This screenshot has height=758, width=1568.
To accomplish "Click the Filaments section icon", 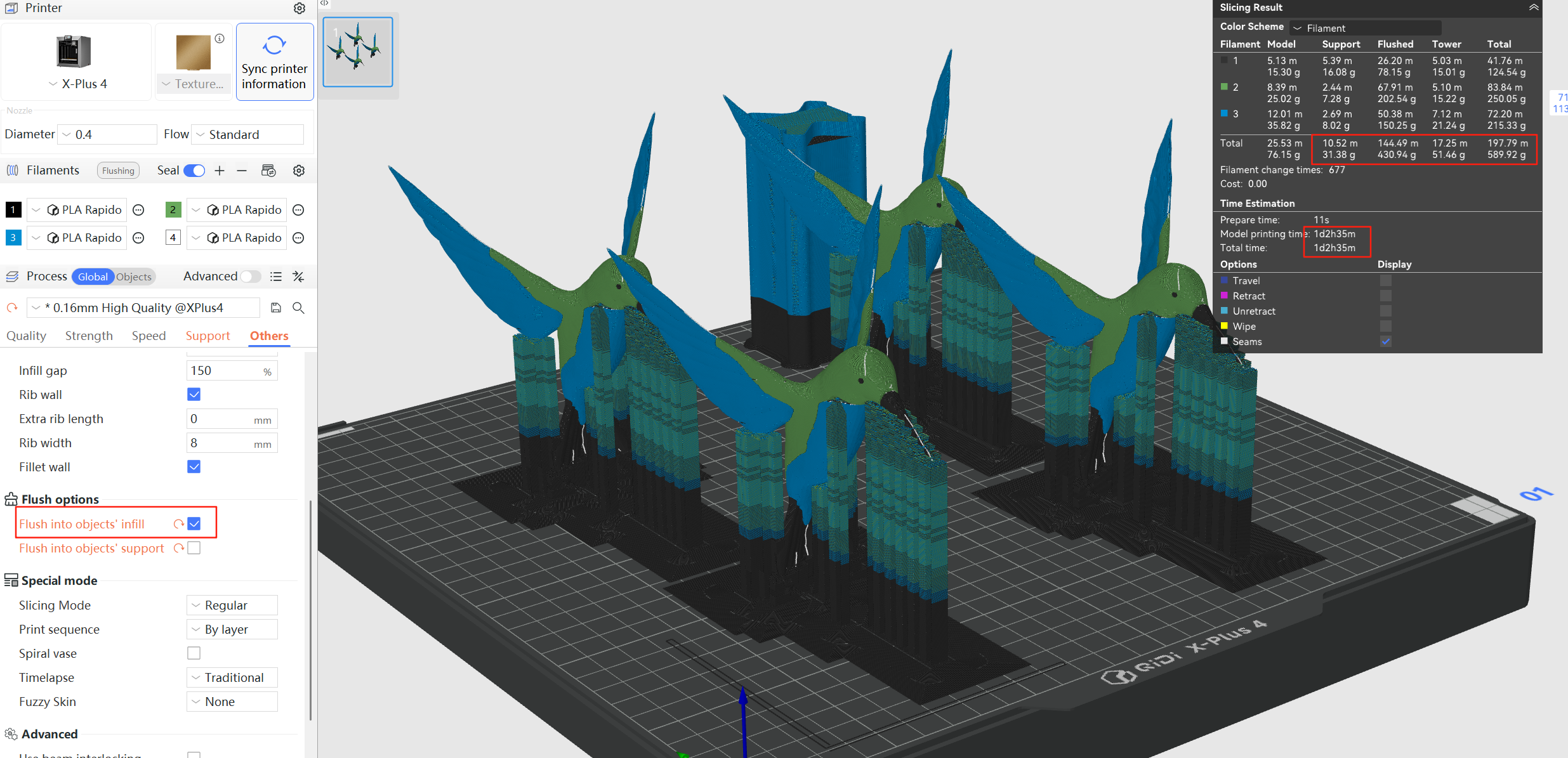I will [12, 171].
